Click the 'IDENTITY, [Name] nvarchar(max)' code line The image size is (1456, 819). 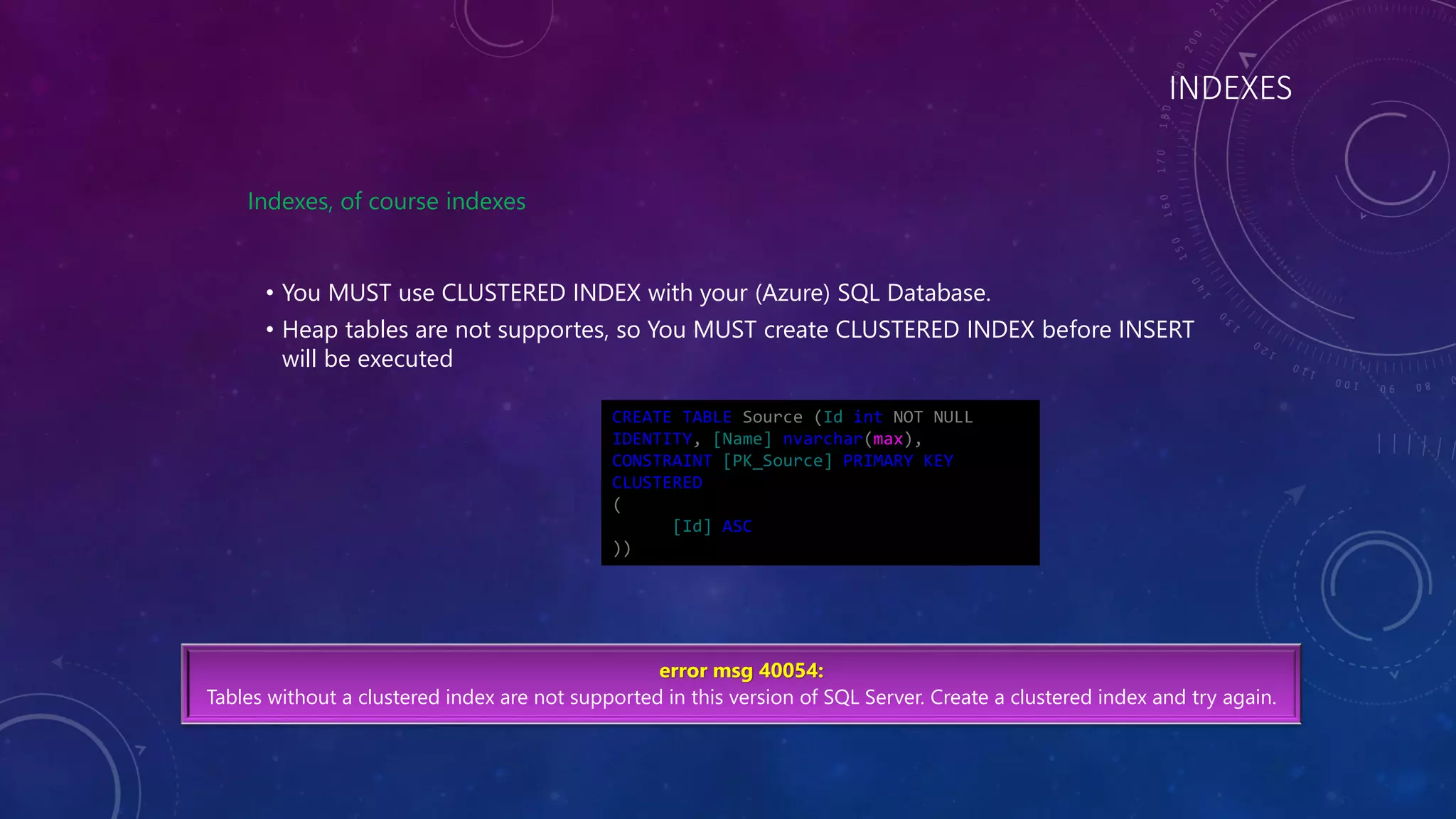pos(766,439)
